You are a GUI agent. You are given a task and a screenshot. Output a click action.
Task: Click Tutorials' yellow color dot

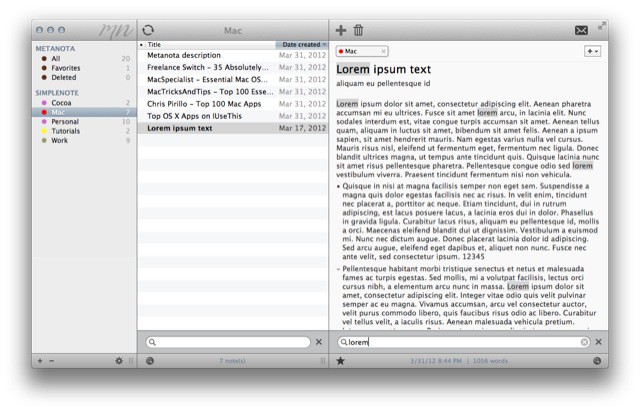[x=44, y=131]
